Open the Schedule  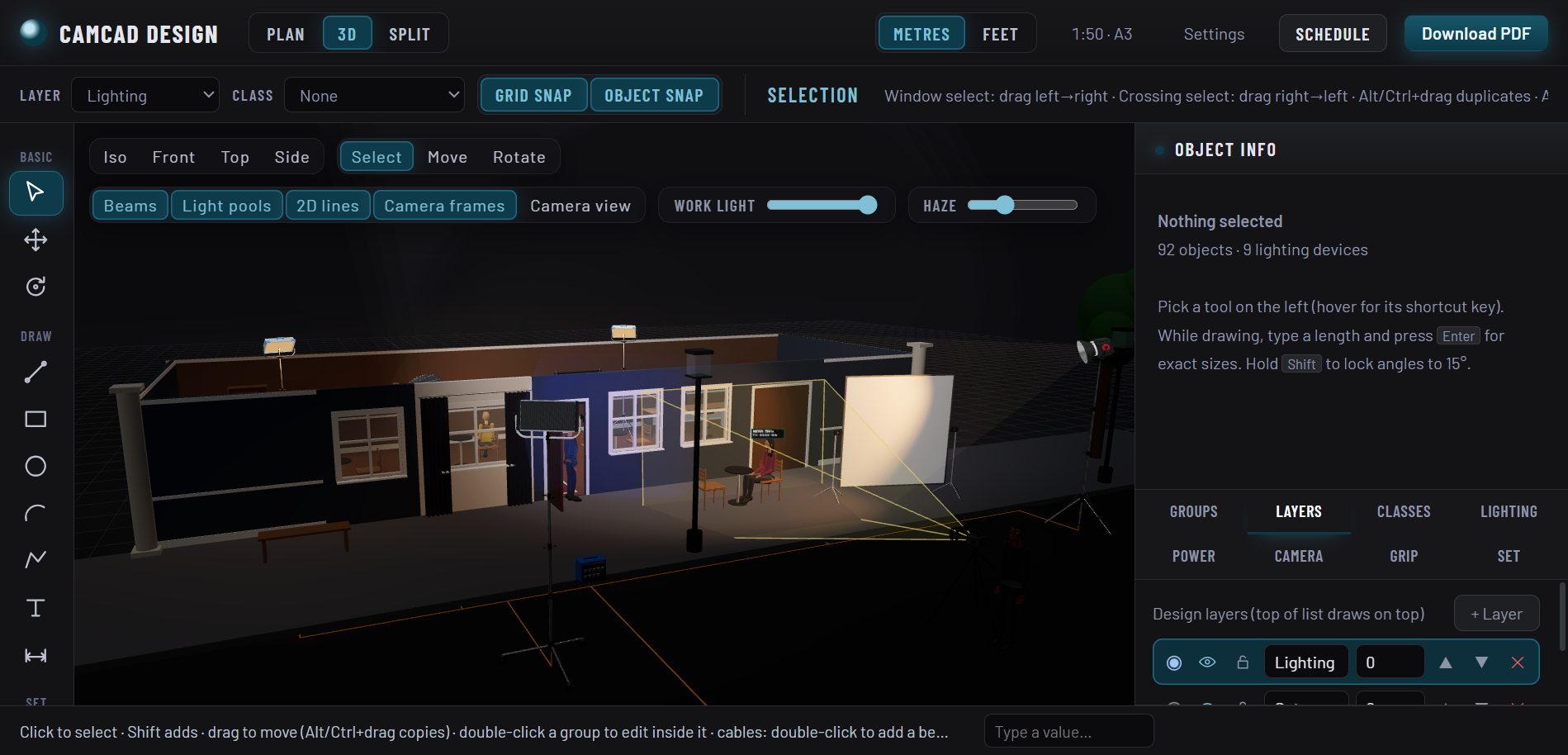point(1333,34)
